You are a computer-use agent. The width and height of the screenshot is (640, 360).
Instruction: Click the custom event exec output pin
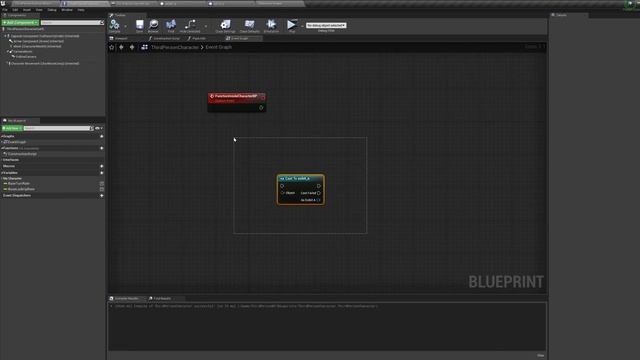[261, 108]
